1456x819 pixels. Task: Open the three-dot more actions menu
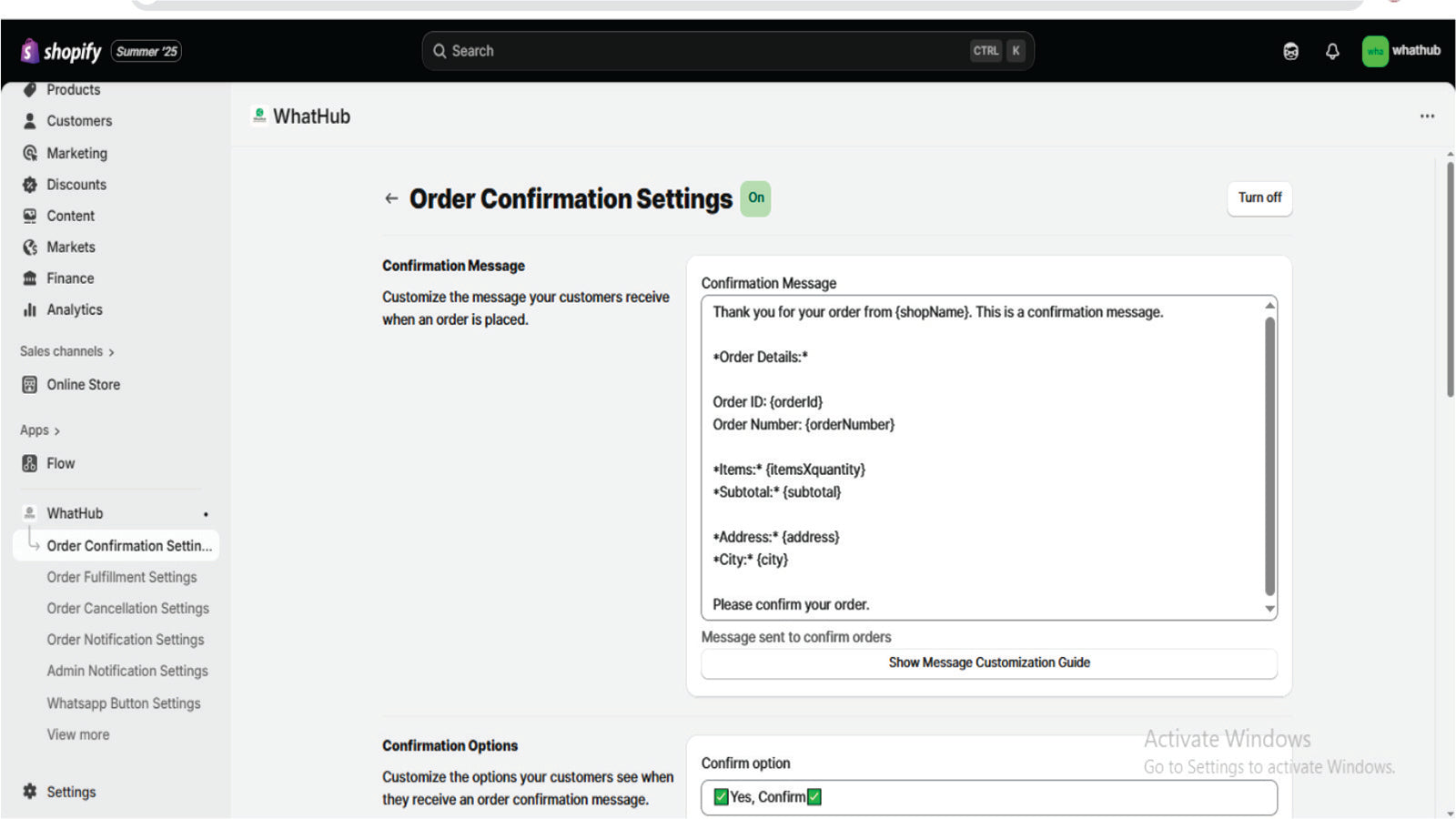(1427, 116)
